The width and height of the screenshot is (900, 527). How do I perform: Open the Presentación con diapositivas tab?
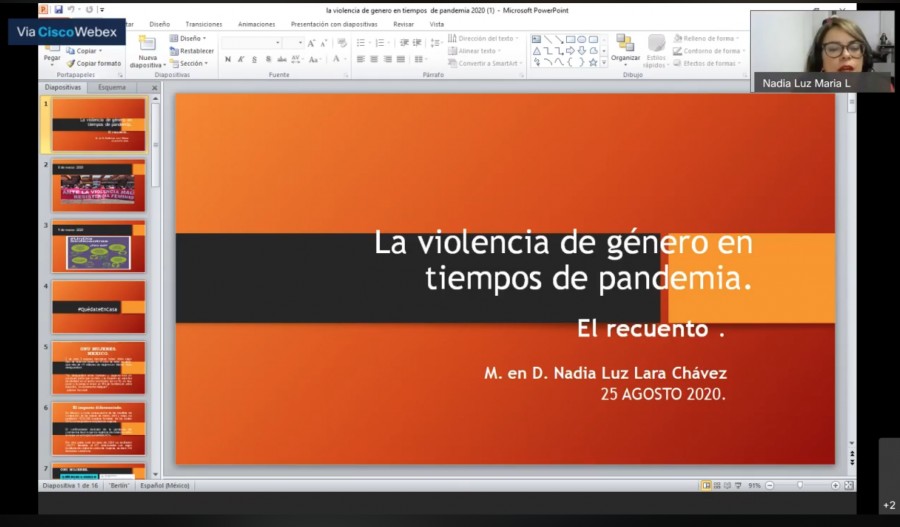[334, 24]
